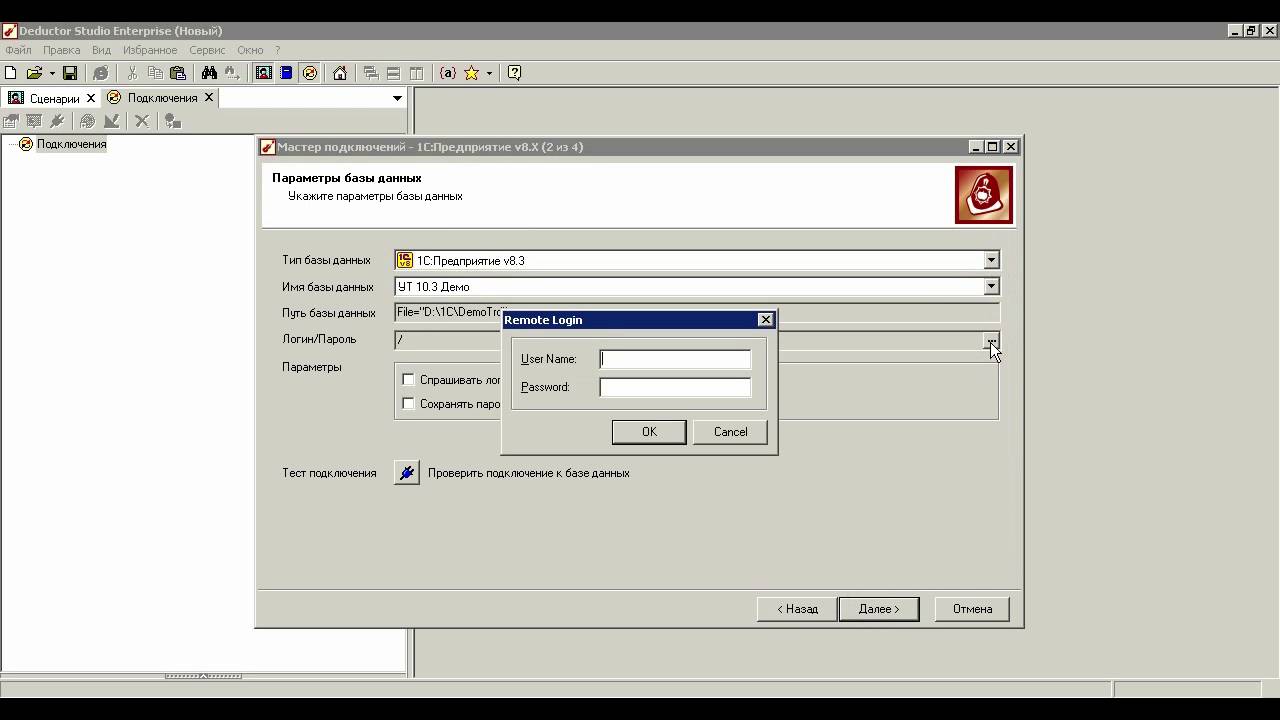Click the User Name input field

tap(675, 359)
